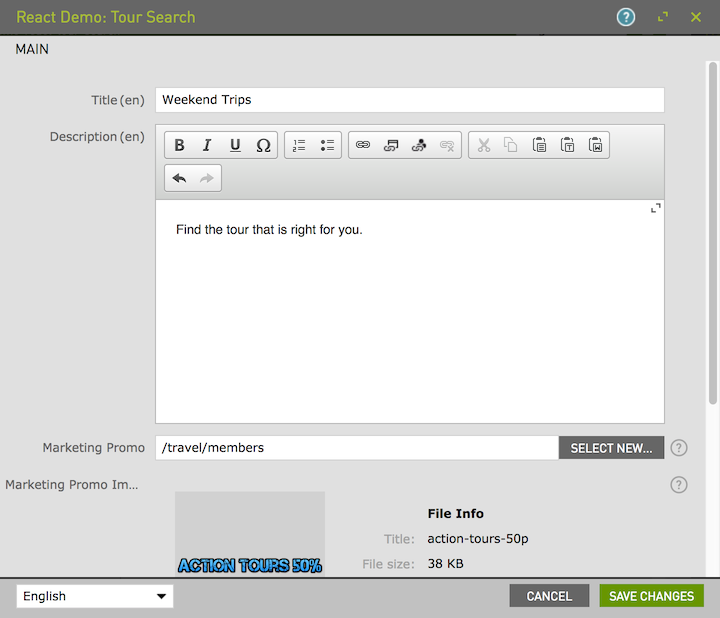The height and width of the screenshot is (618, 720).
Task: Select the Action Tours 50% image thumbnail
Action: pos(250,534)
